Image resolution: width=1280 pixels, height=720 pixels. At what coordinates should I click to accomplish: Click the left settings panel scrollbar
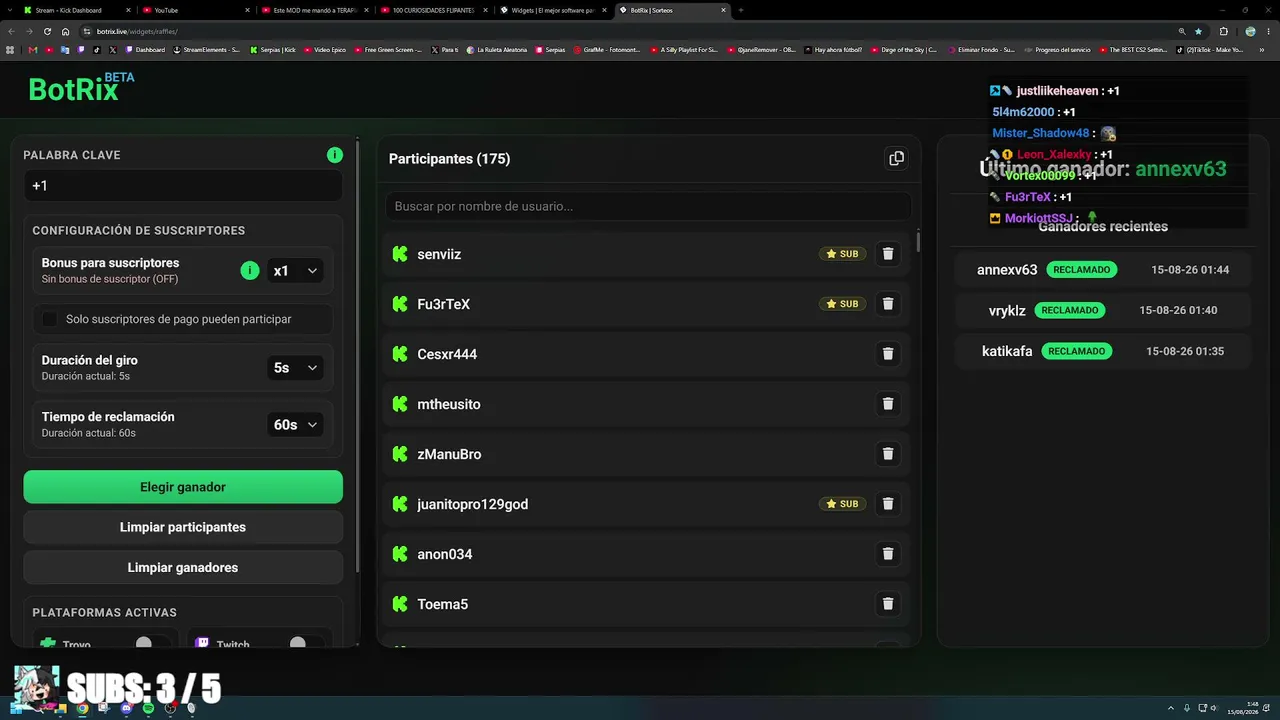pyautogui.click(x=359, y=355)
